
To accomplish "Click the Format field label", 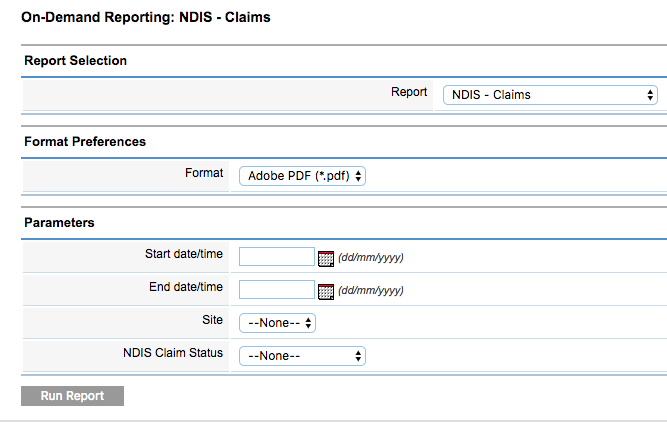I will tap(204, 173).
